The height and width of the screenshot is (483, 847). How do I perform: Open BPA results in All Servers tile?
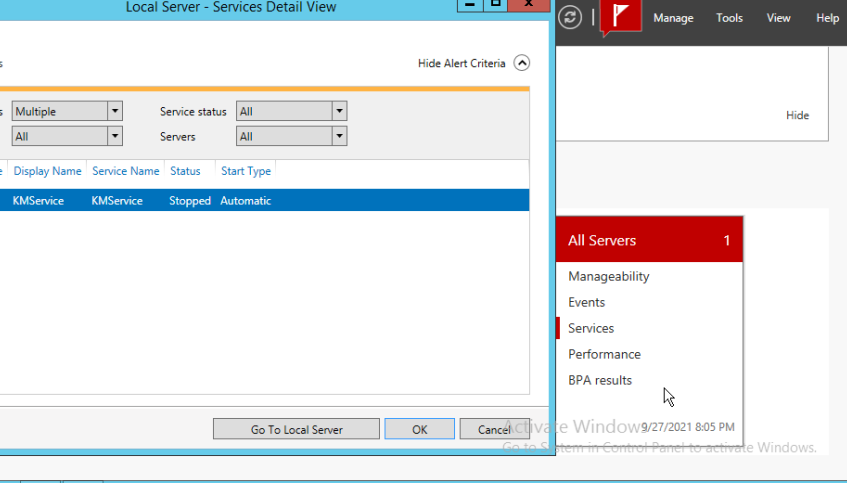(x=600, y=380)
